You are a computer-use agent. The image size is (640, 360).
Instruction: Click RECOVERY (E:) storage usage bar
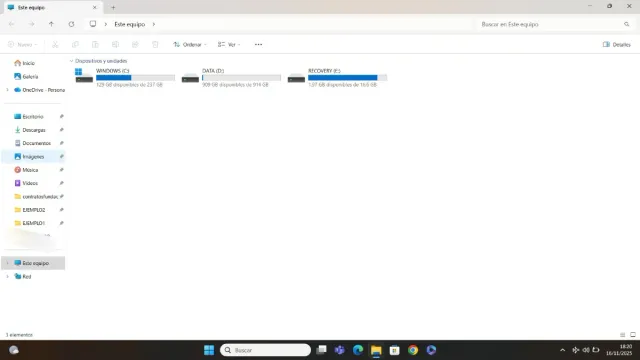[348, 78]
